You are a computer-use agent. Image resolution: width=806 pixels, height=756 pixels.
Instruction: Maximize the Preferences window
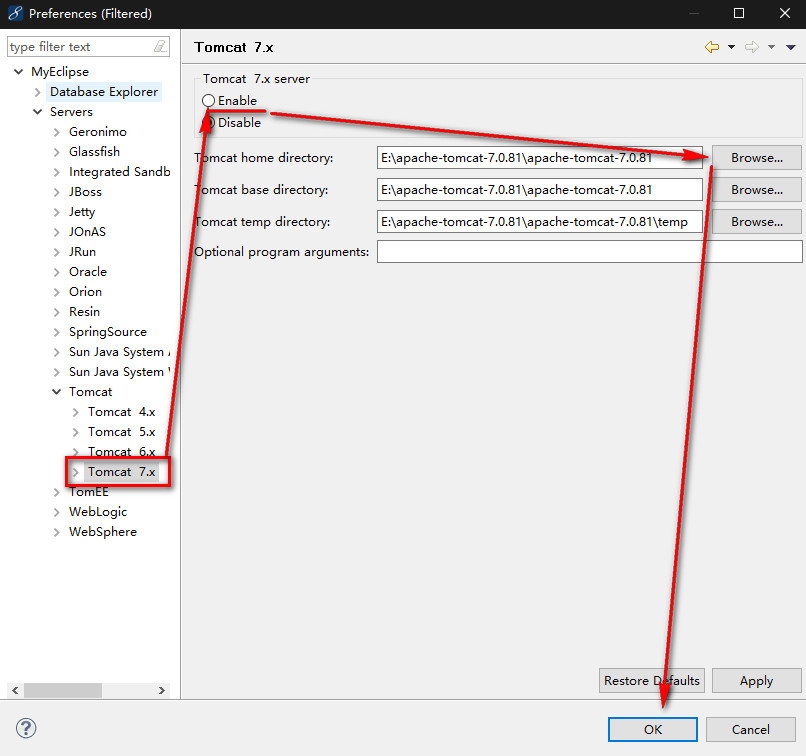(739, 13)
